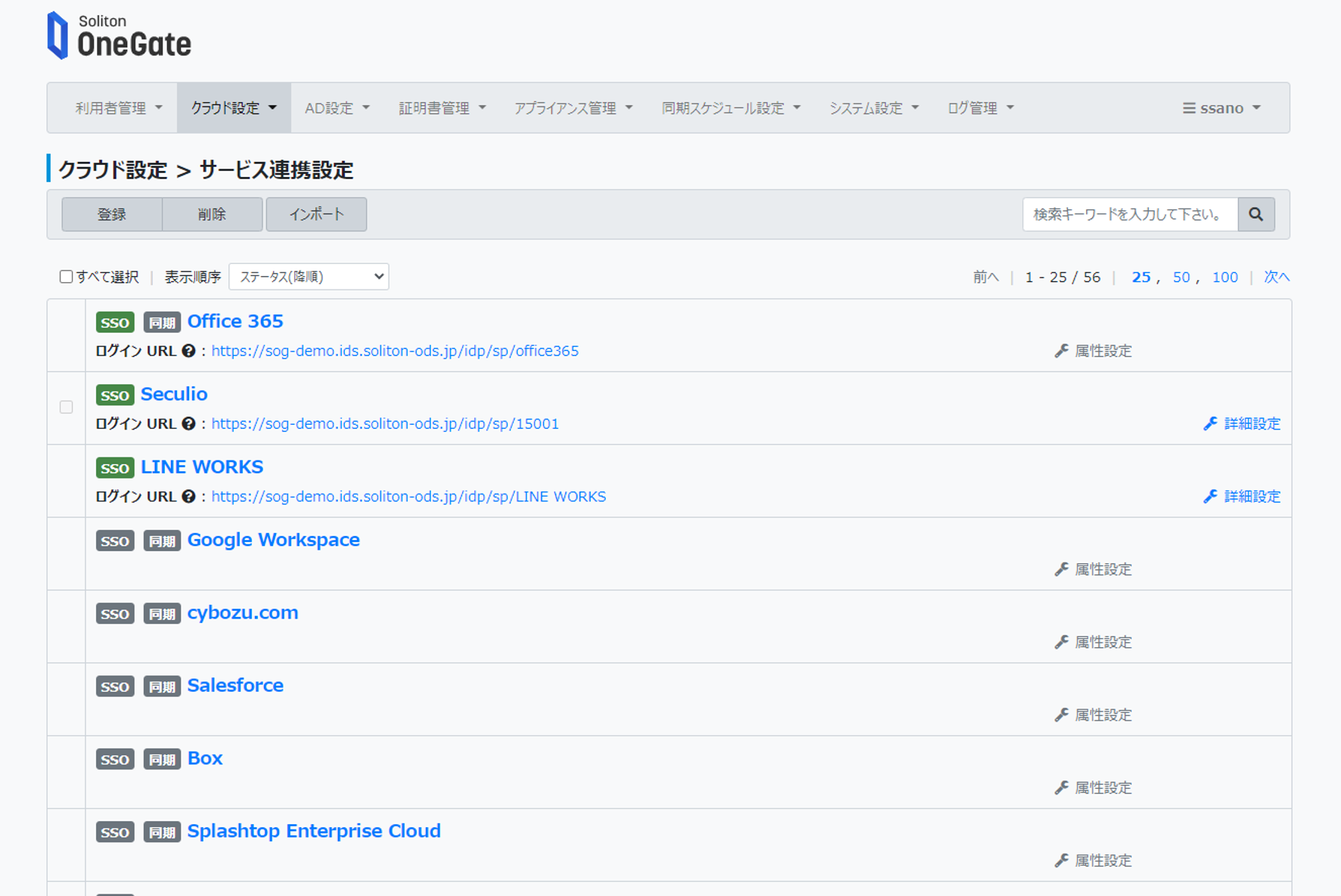Open 詳細設定 wrench icon on Seculio row
The height and width of the screenshot is (896, 1341).
click(x=1210, y=423)
